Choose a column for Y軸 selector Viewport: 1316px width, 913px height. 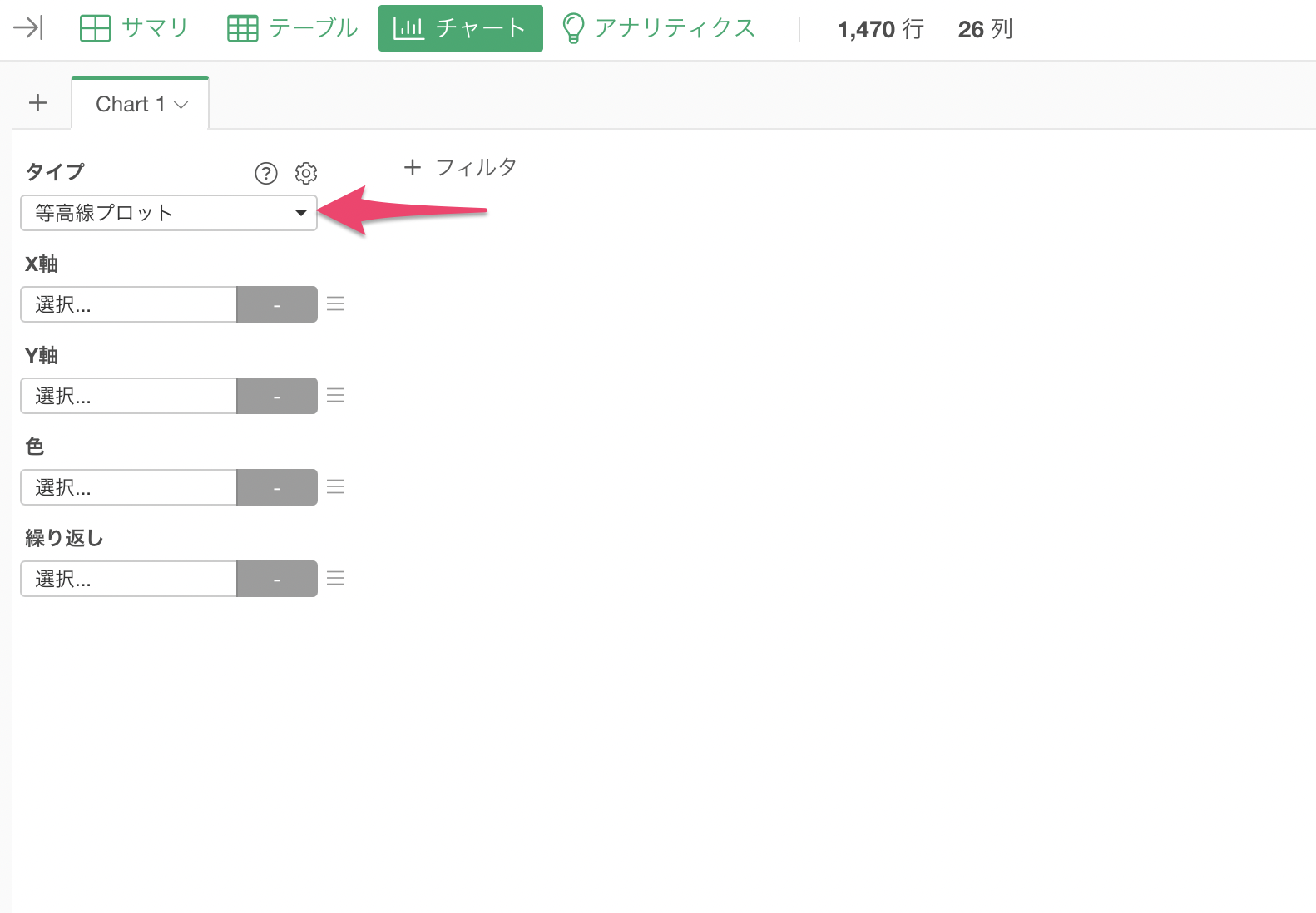[x=129, y=396]
